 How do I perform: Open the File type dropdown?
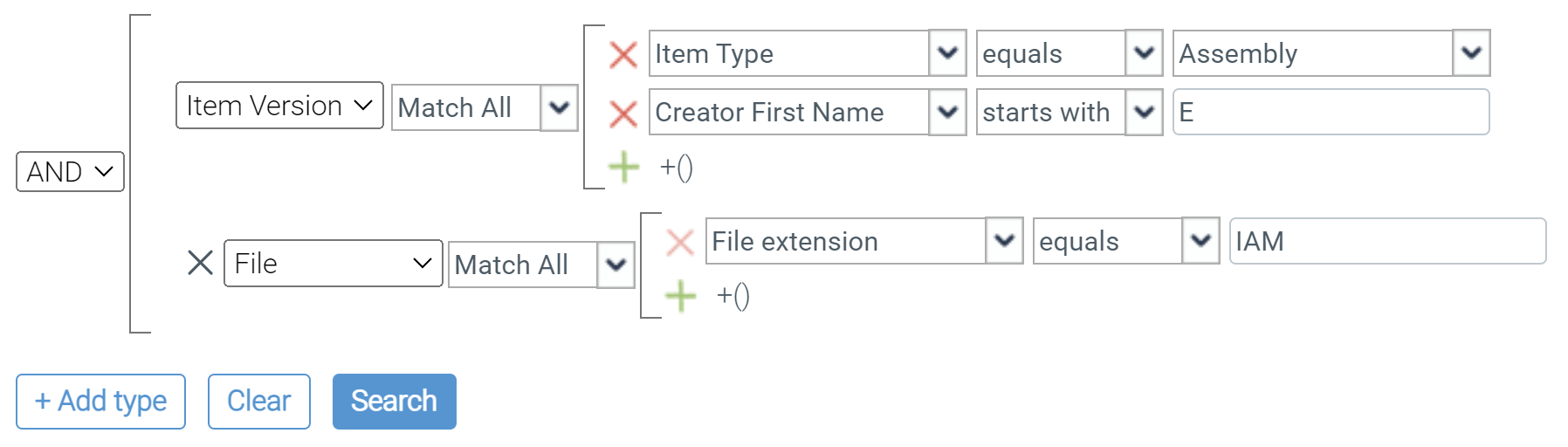[x=333, y=264]
